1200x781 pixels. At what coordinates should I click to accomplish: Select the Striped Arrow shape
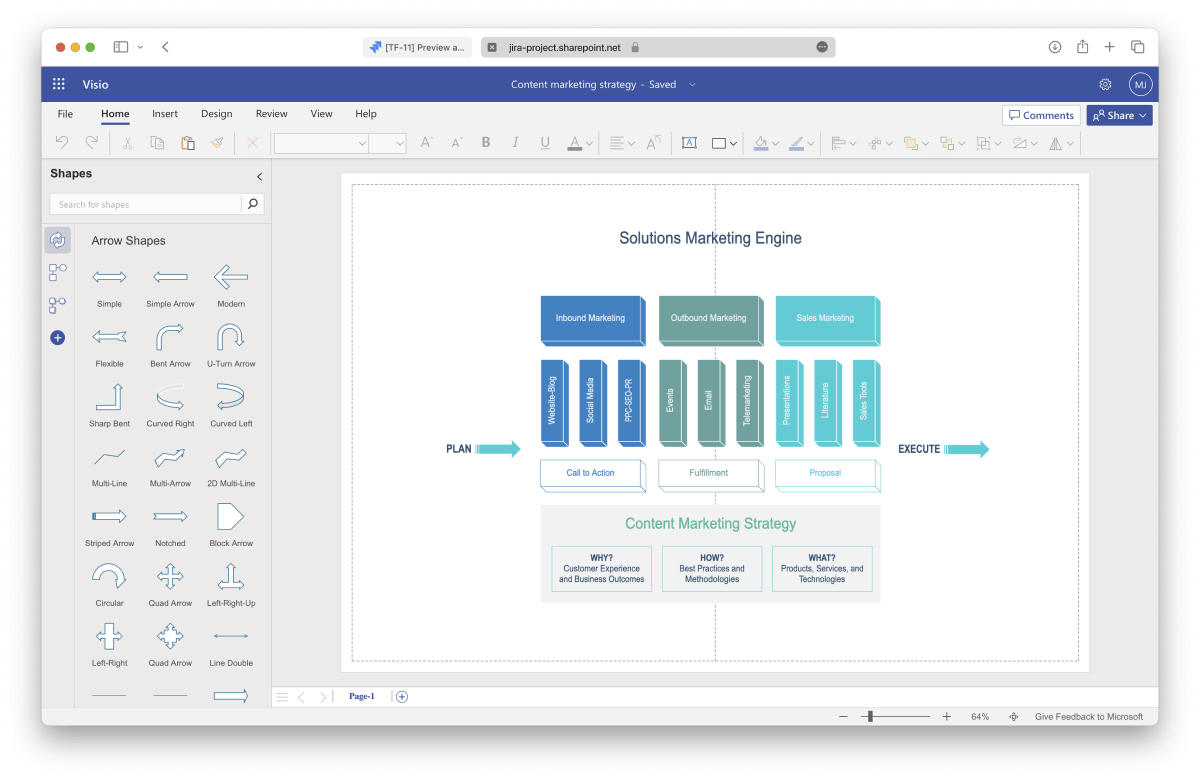(109, 517)
